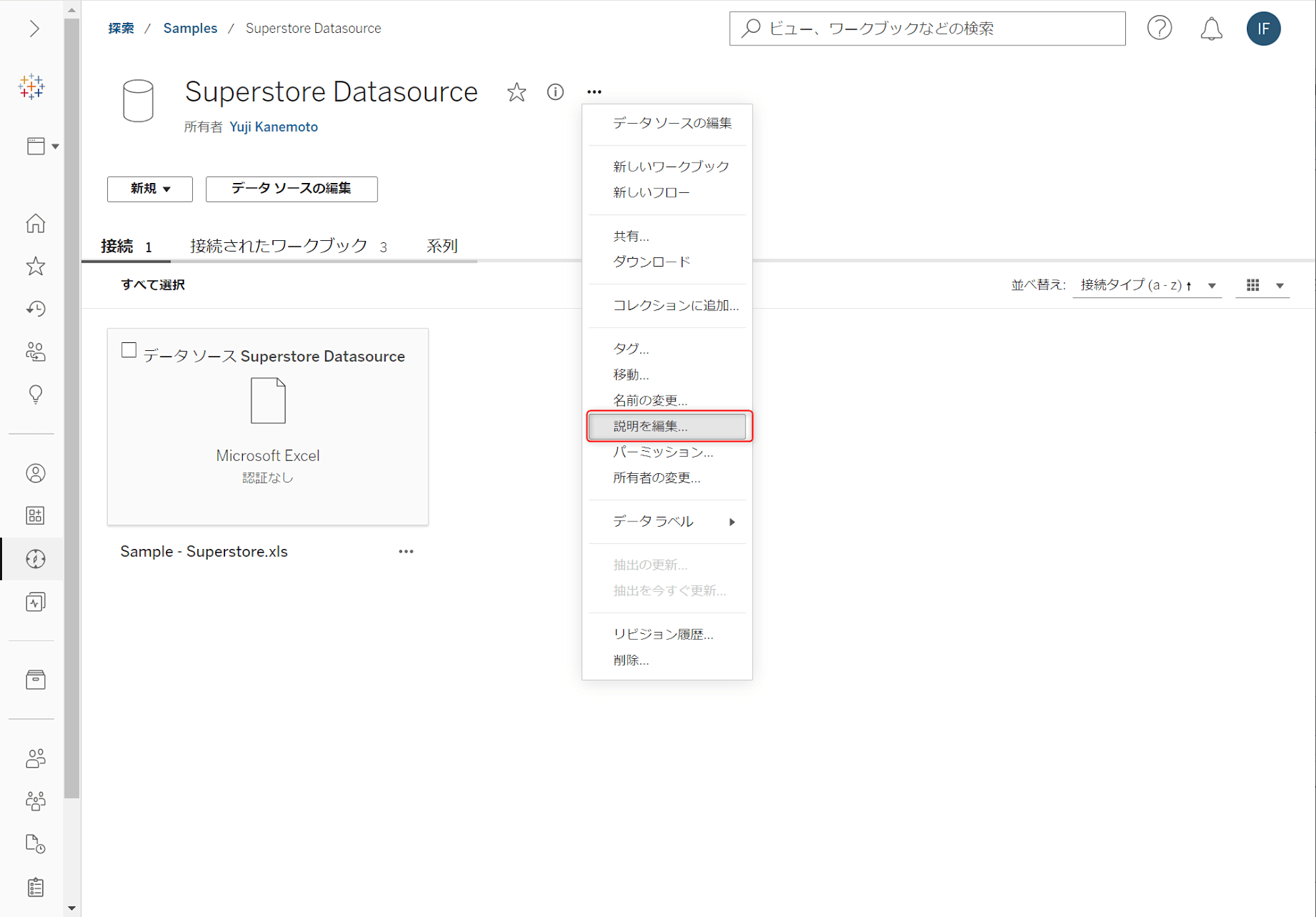Screen dimensions: 1316x917
Task: Open the IF user avatar menu
Action: click(1263, 28)
